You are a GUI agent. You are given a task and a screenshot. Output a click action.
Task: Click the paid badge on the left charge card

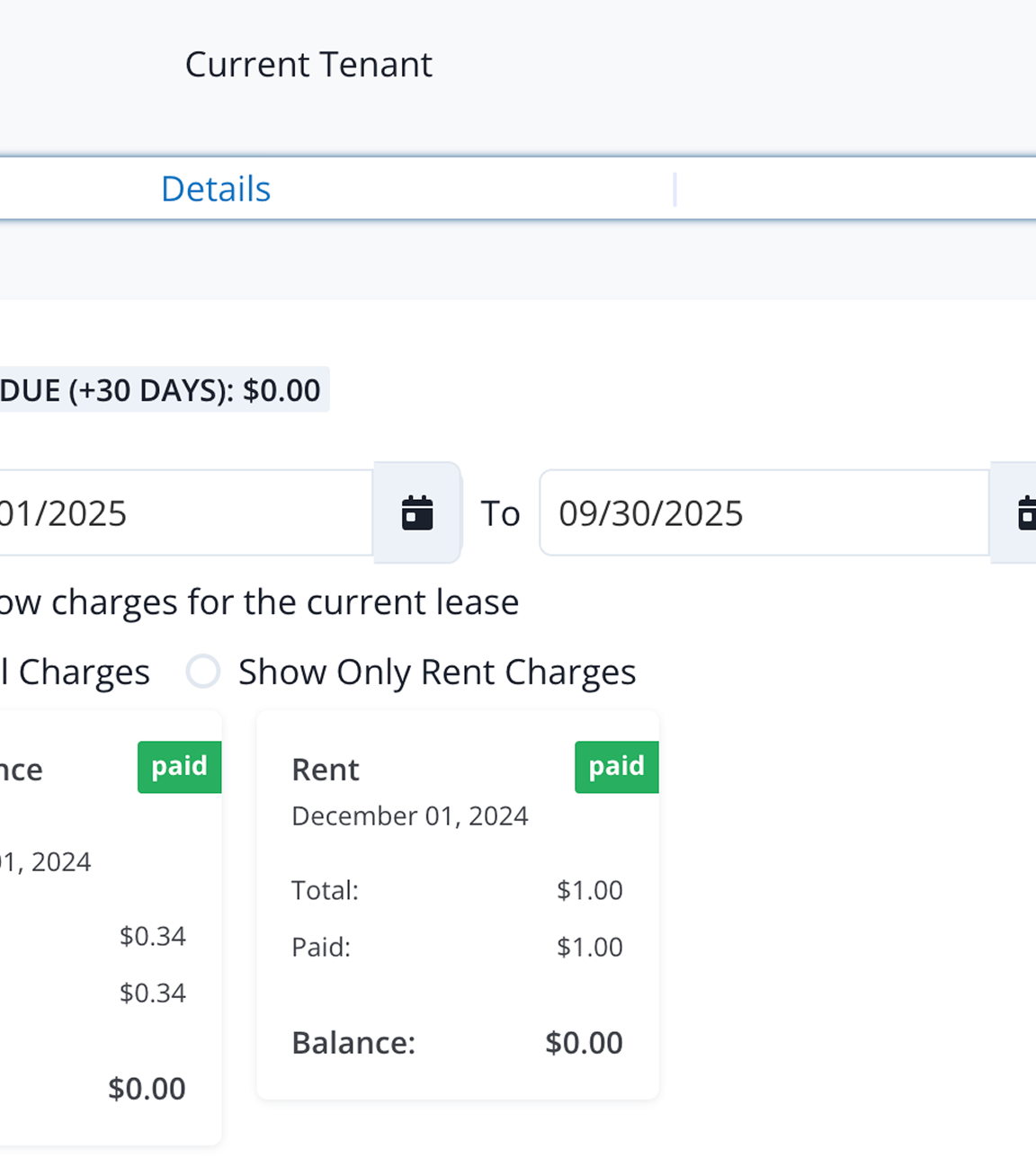(179, 766)
